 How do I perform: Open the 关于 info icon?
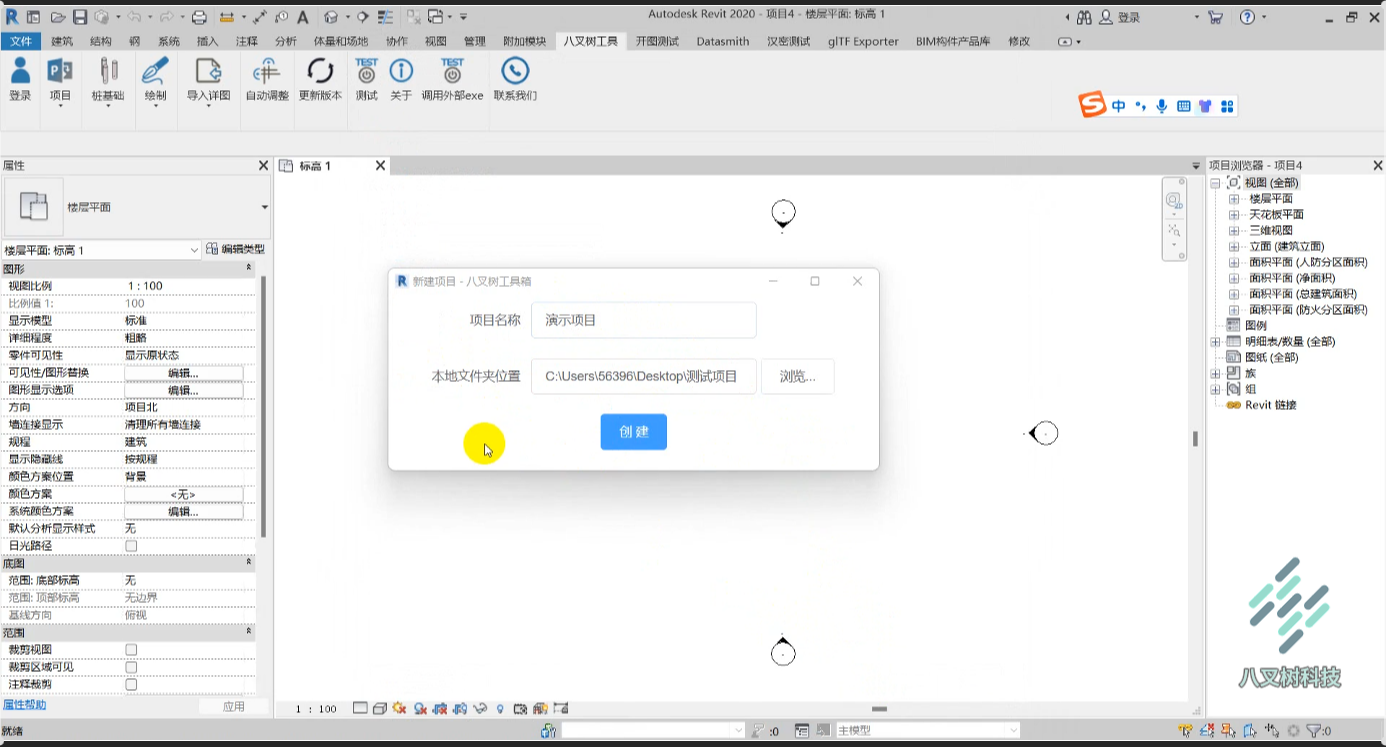401,71
